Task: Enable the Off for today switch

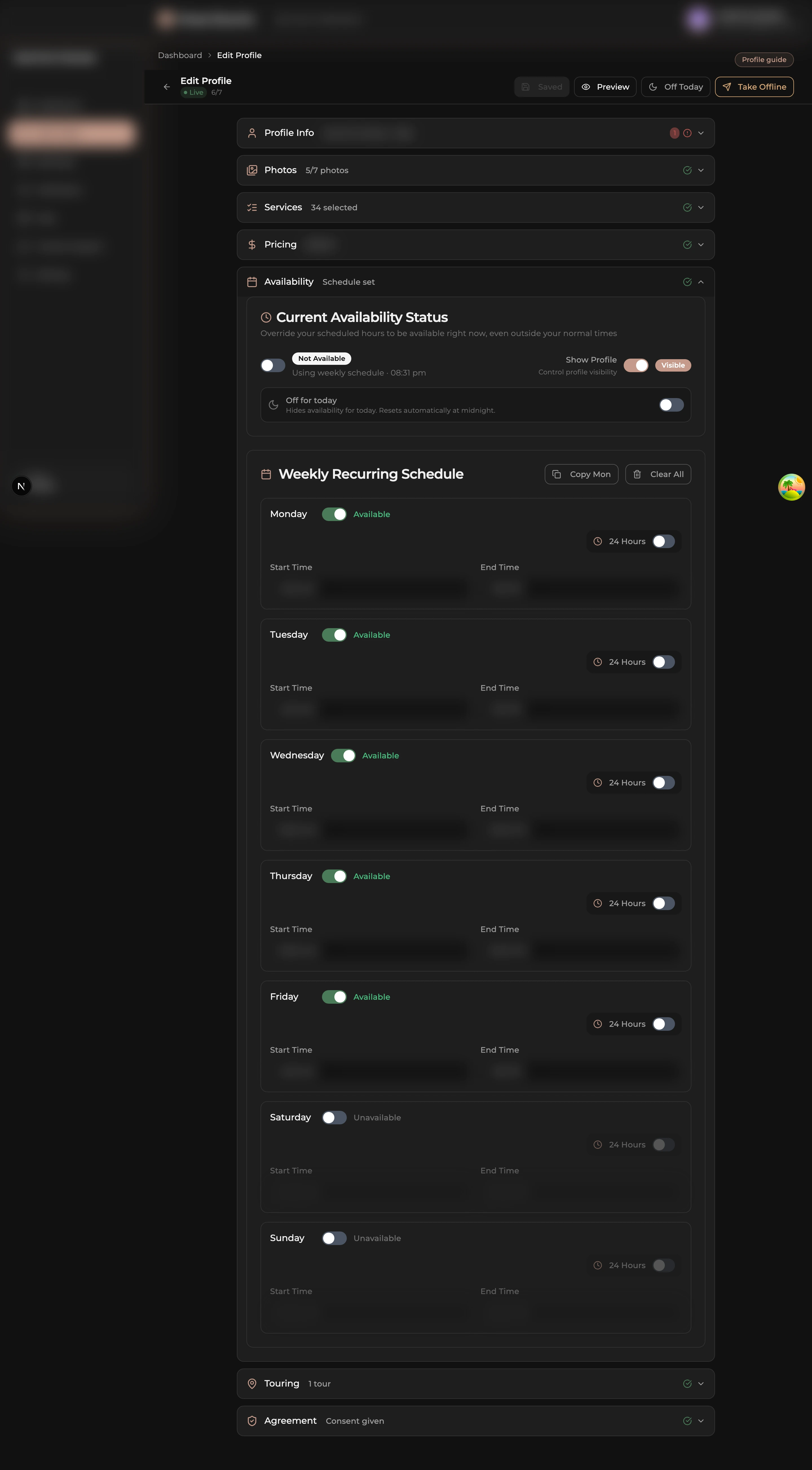Action: (671, 405)
